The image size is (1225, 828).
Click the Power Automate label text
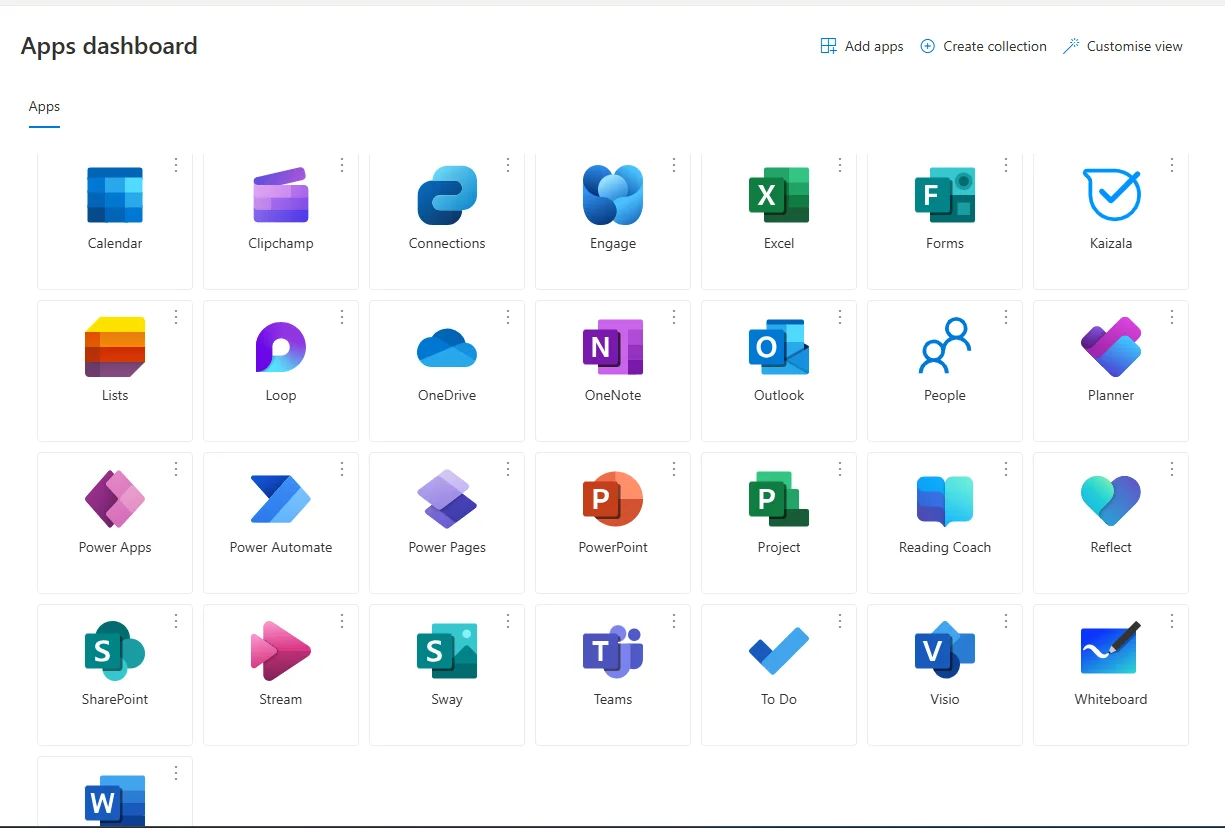click(281, 547)
